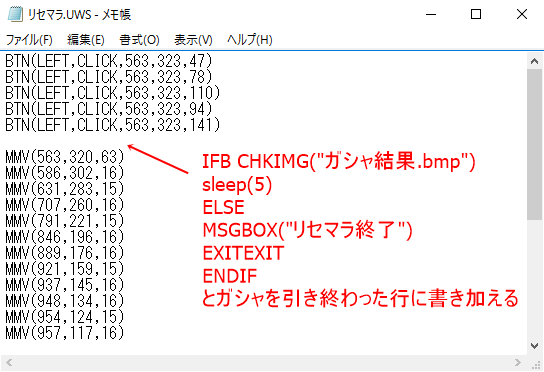Click line BTN(LEFT,CLICK,563,323,78)
This screenshot has height=372, width=544.
click(x=109, y=77)
